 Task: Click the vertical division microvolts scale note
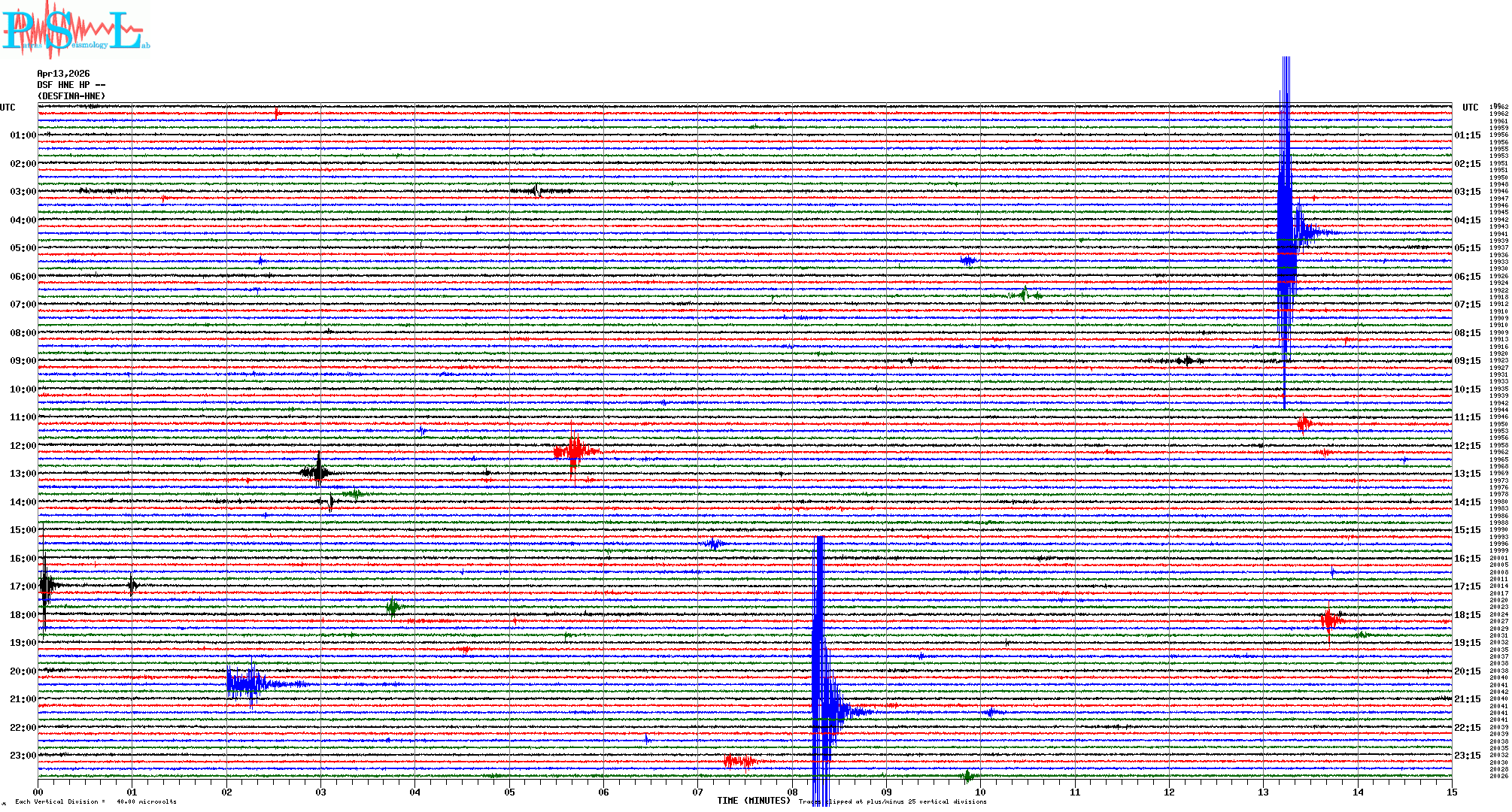pos(96,801)
